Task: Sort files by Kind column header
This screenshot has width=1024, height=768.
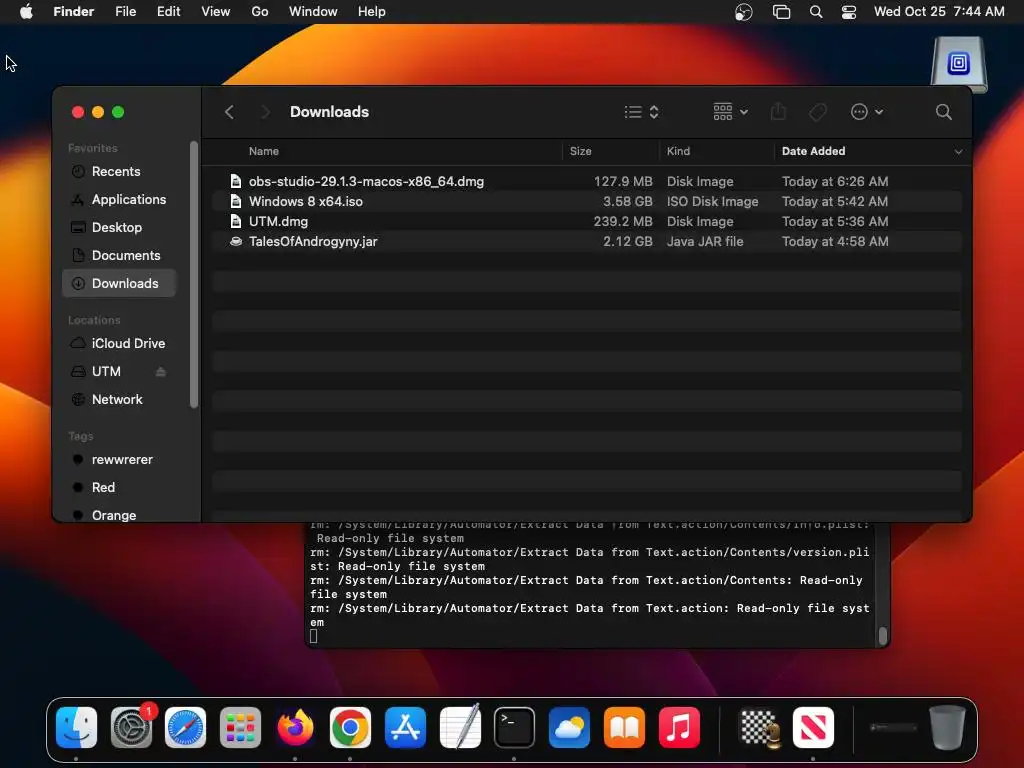Action: [x=678, y=151]
